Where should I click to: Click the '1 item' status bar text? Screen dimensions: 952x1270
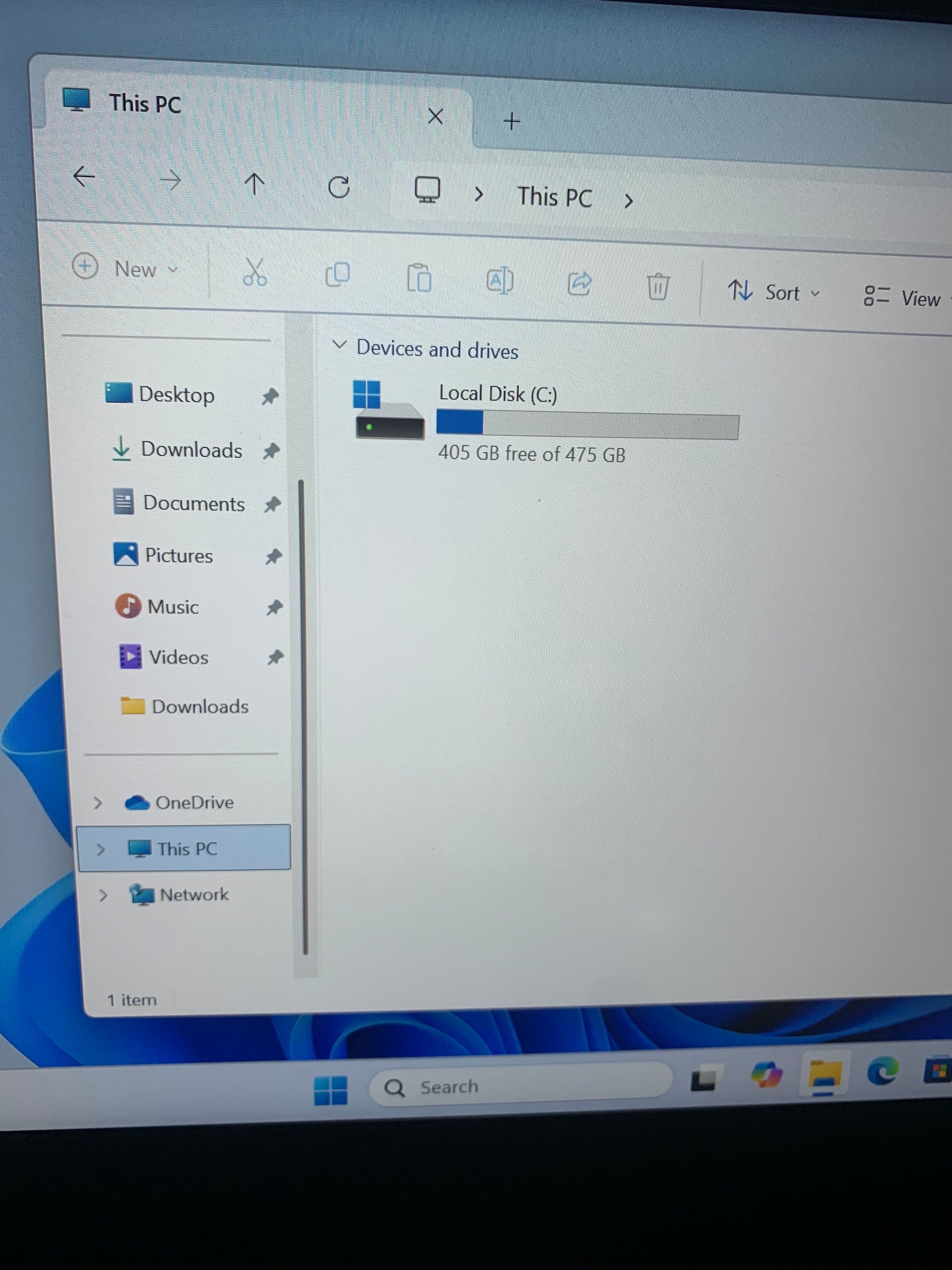coord(131,1000)
